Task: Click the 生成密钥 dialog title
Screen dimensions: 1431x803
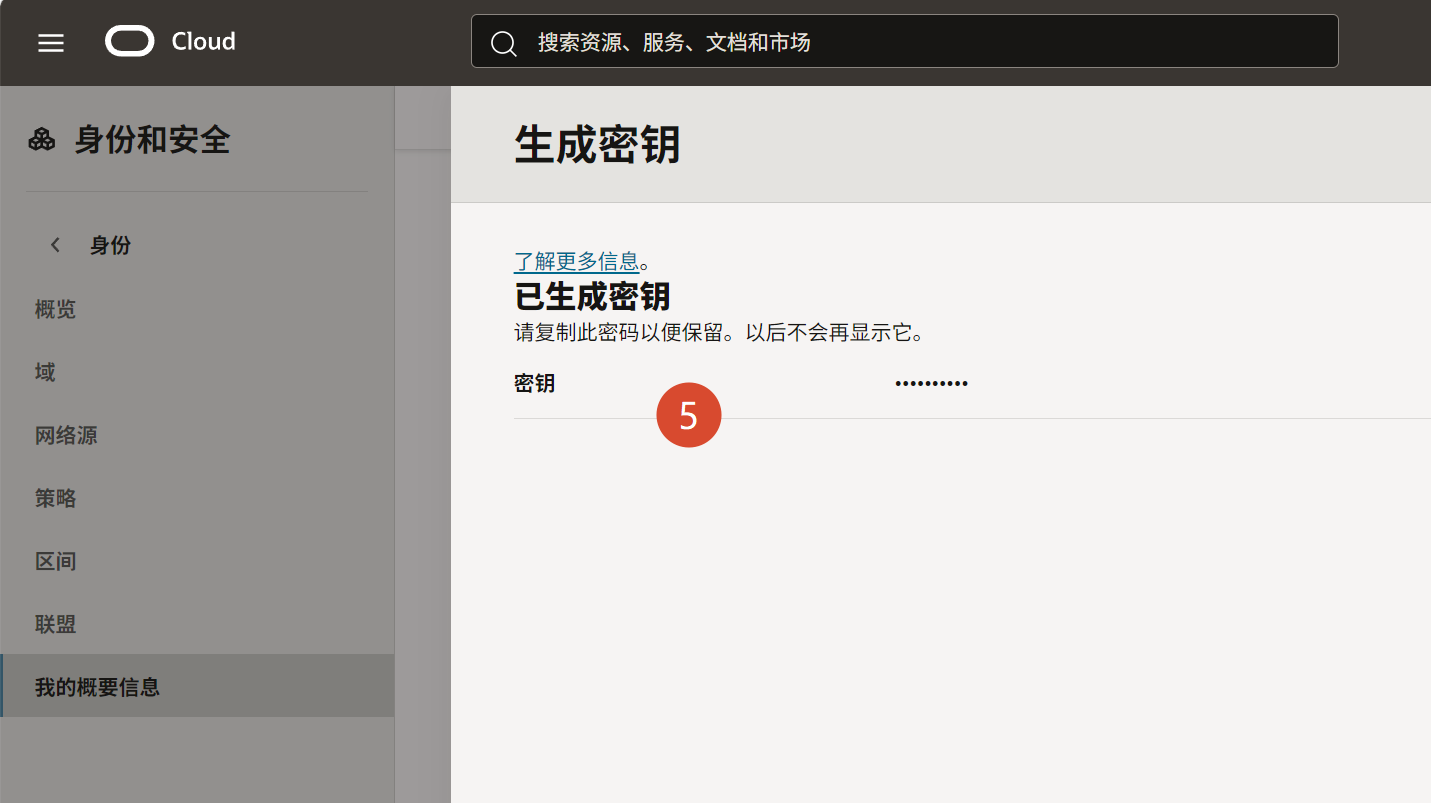Action: click(x=597, y=145)
